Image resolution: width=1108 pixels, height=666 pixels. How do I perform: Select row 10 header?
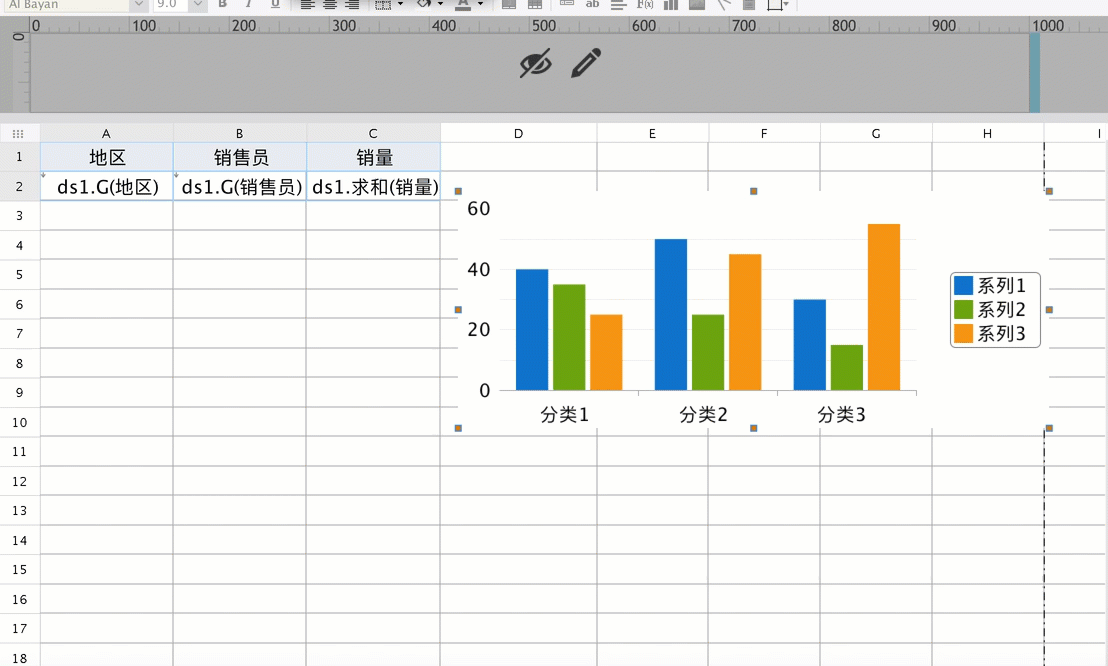[x=19, y=422]
